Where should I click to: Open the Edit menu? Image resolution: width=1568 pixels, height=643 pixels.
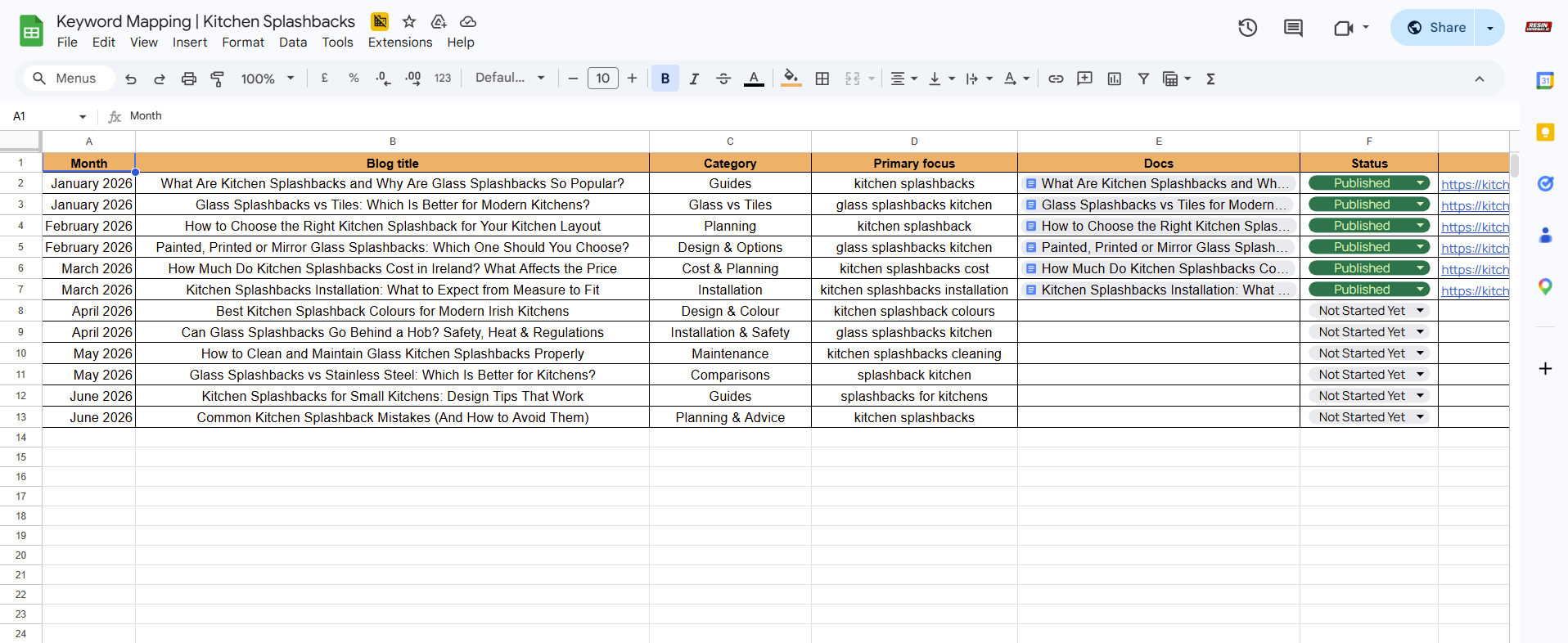[x=104, y=43]
